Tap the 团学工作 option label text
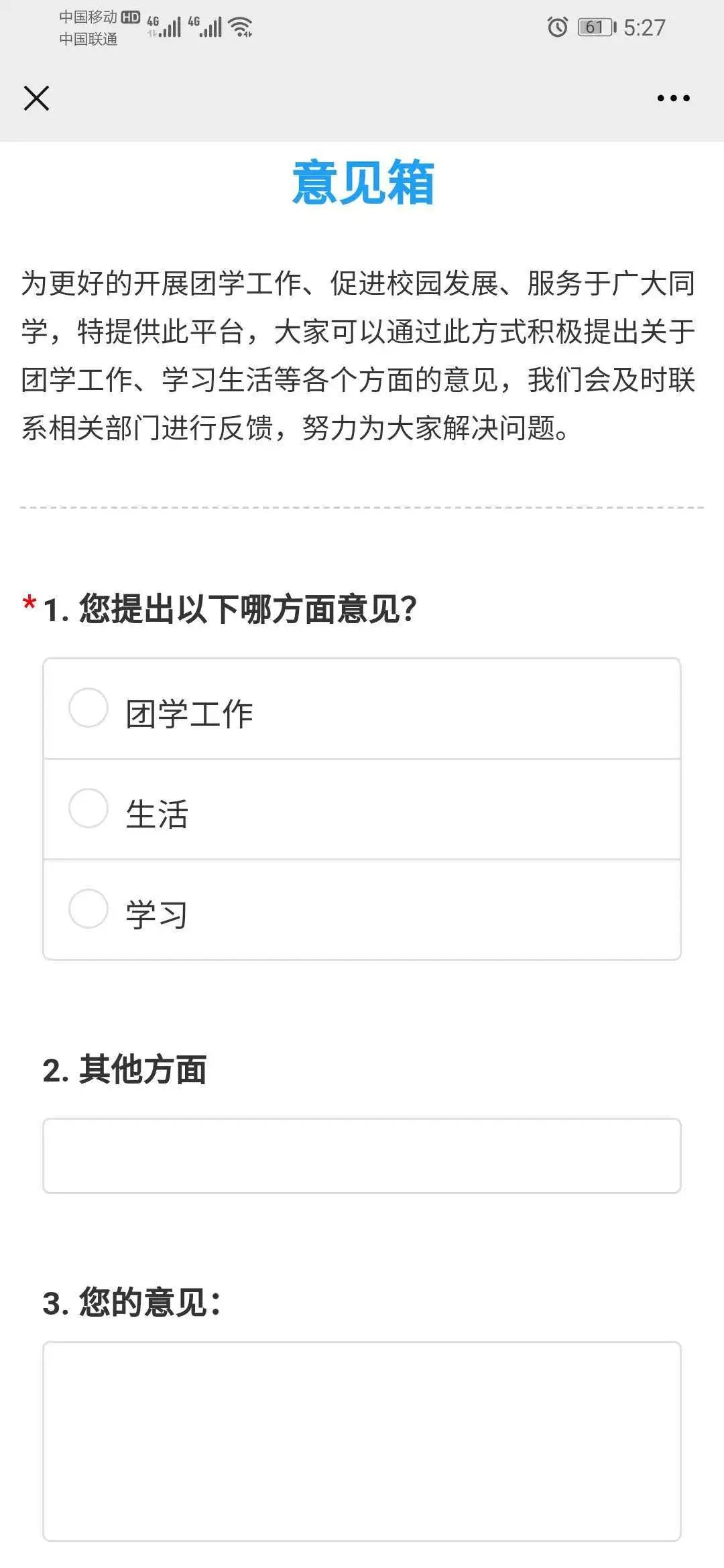 (189, 714)
